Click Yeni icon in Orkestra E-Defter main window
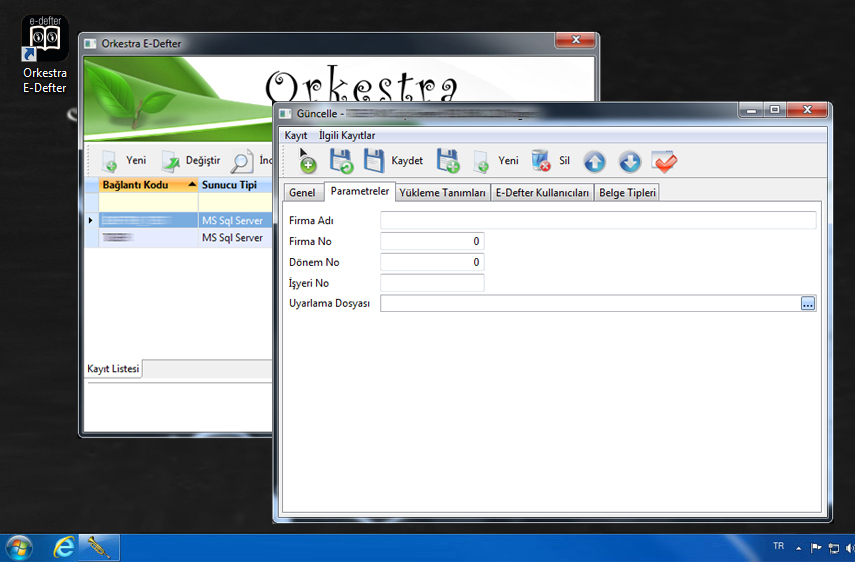The image size is (855, 562). [x=110, y=161]
